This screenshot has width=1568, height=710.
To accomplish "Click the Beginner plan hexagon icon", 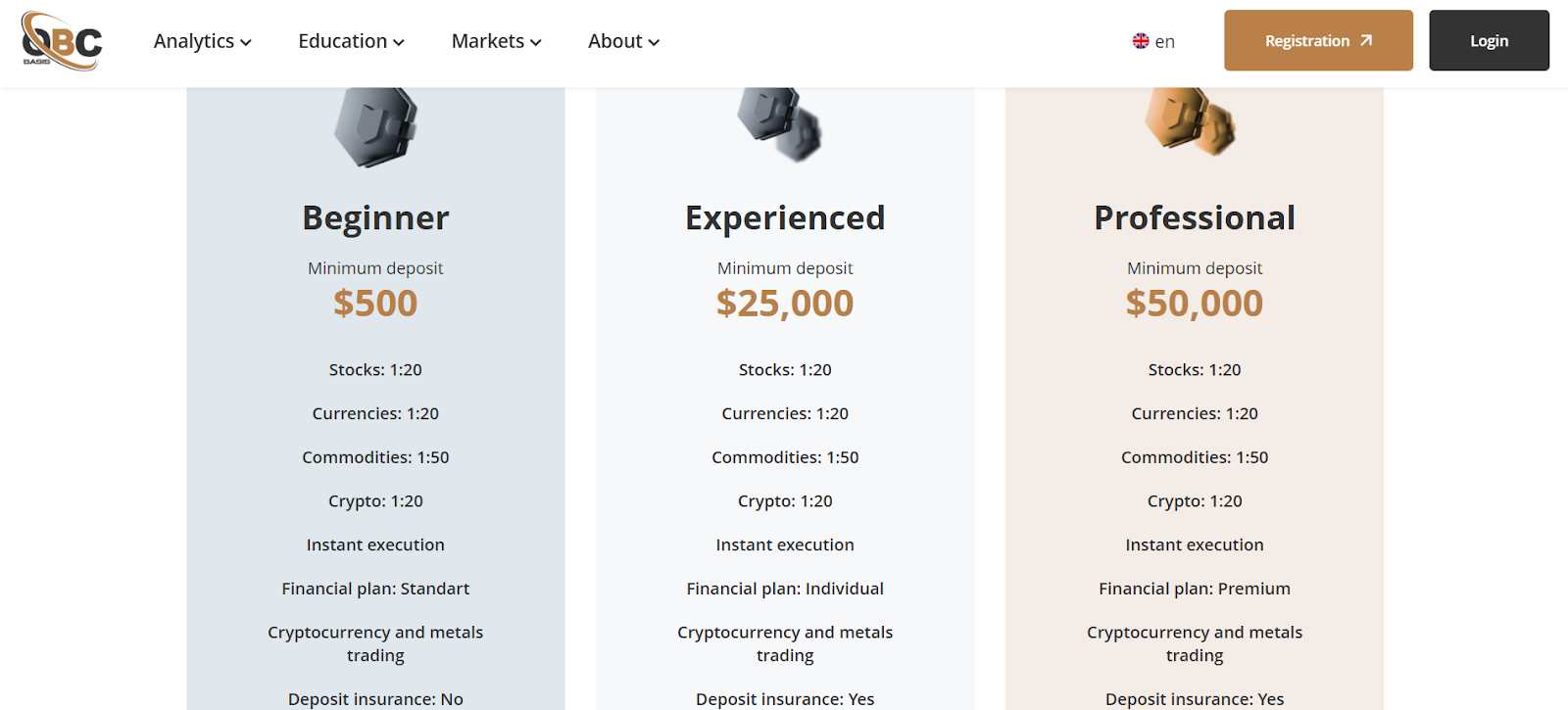I will coord(375,127).
